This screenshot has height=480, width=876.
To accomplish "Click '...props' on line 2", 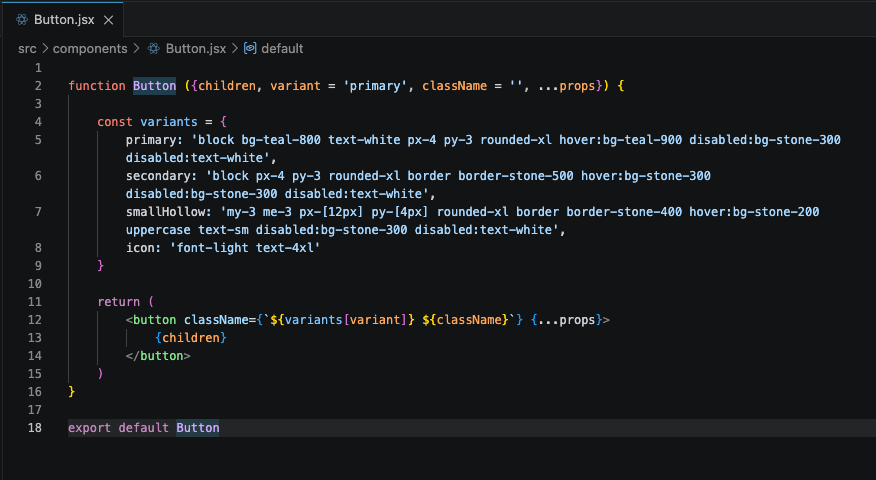I will (566, 86).
